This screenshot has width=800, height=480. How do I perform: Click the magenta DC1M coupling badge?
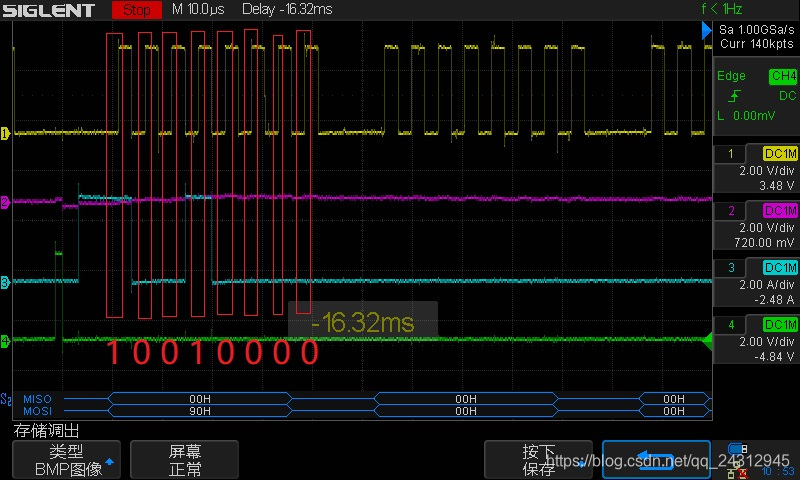(x=780, y=211)
